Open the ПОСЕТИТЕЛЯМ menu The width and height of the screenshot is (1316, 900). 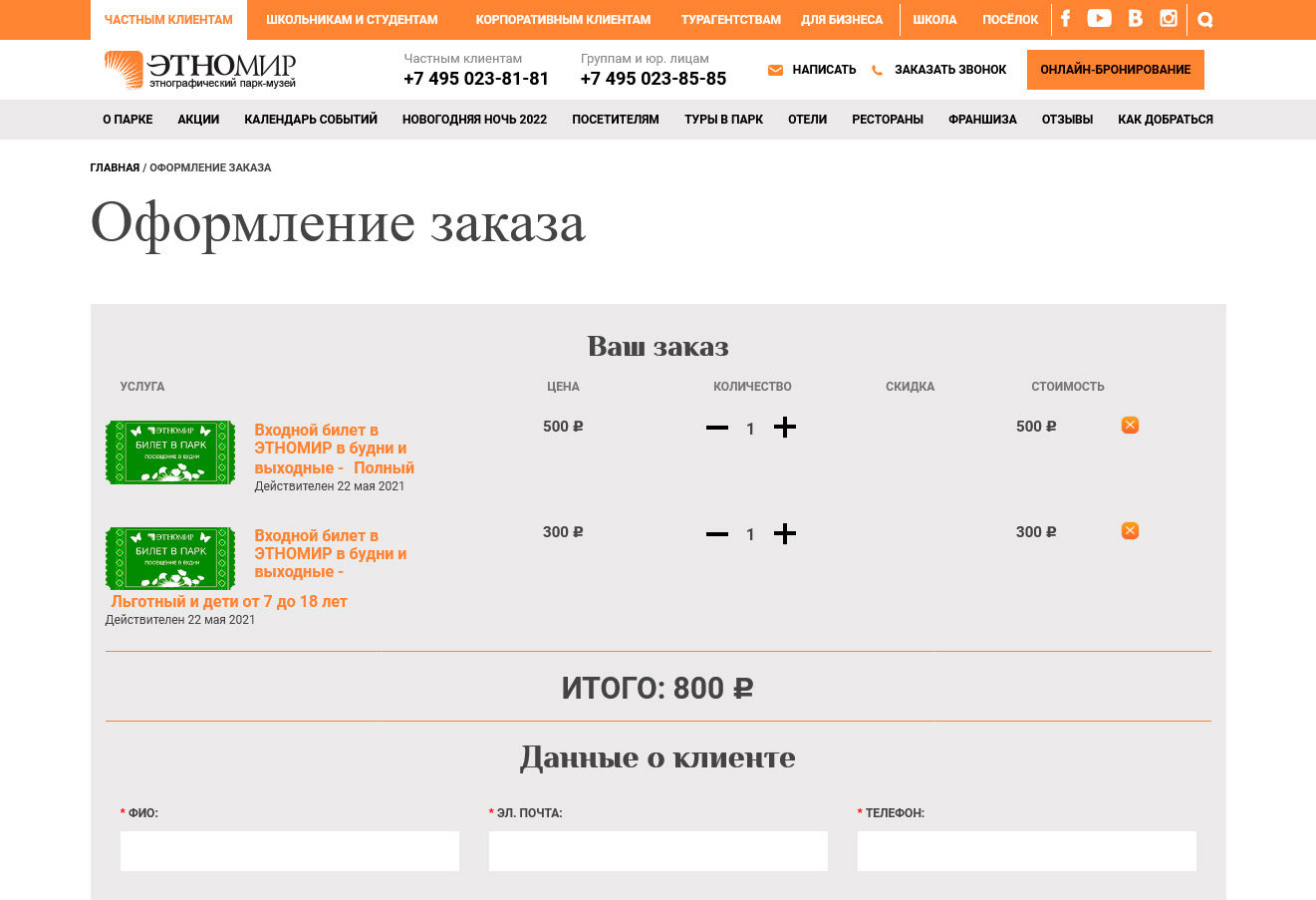coord(616,120)
